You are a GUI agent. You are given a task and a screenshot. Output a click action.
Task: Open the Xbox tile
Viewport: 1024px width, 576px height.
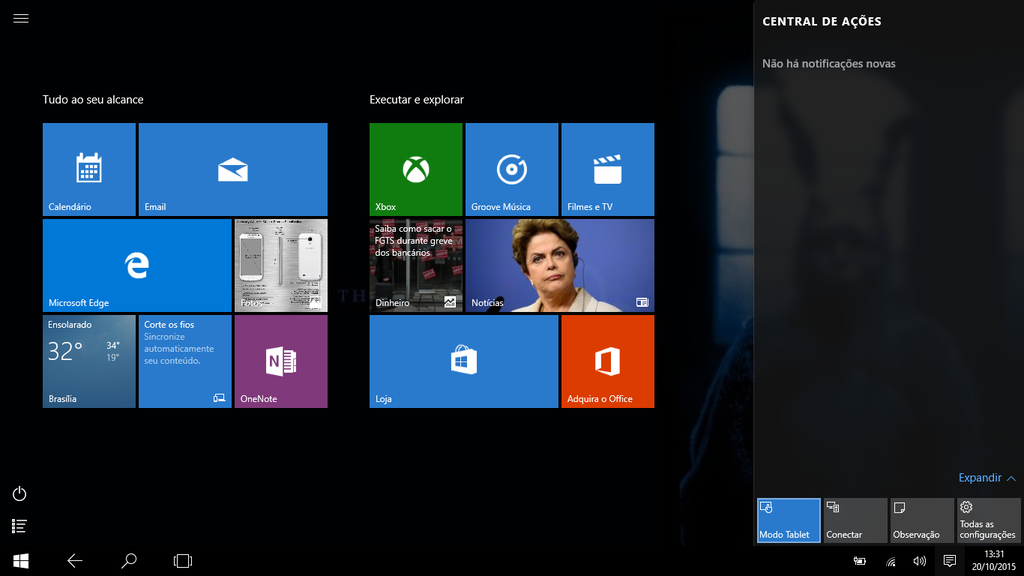[x=416, y=169]
